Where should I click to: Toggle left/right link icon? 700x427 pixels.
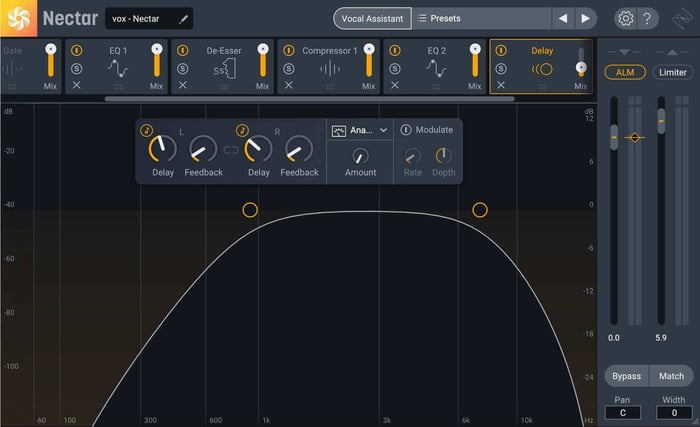pos(230,150)
